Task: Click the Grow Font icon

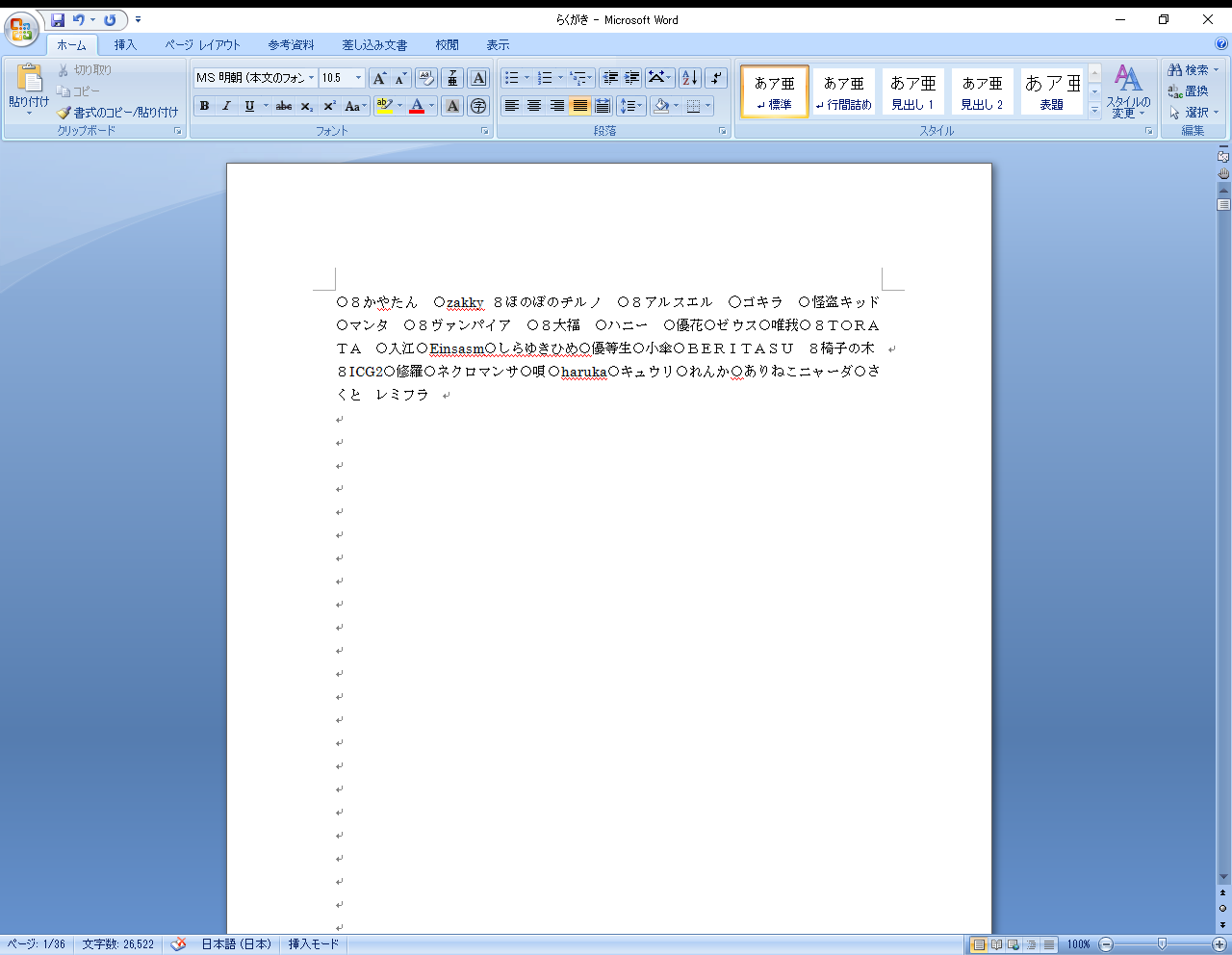Action: [379, 78]
